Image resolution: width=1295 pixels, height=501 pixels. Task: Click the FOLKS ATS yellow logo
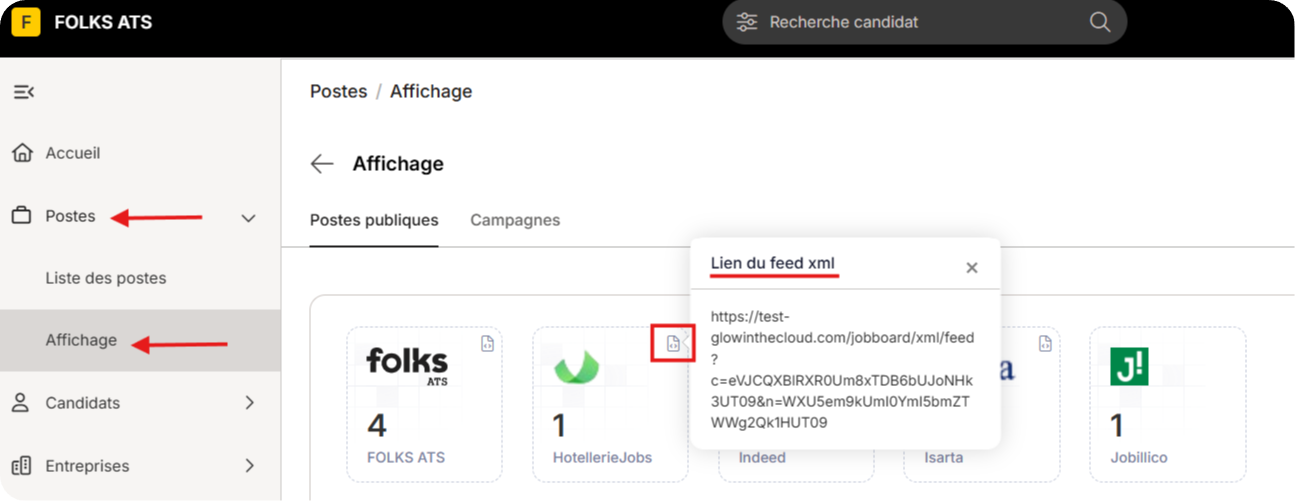coord(25,22)
